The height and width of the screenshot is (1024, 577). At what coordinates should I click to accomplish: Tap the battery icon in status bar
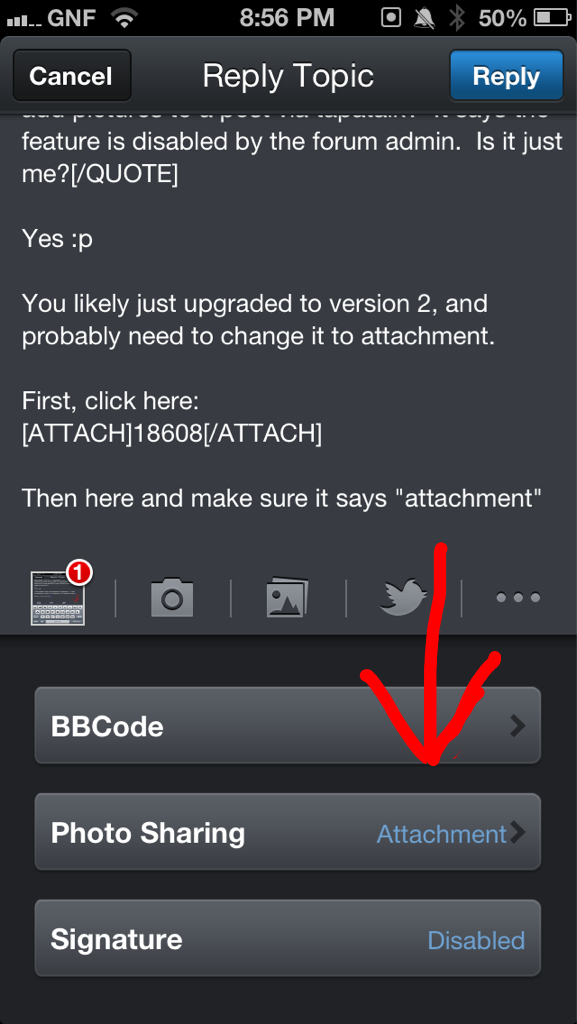(x=552, y=18)
